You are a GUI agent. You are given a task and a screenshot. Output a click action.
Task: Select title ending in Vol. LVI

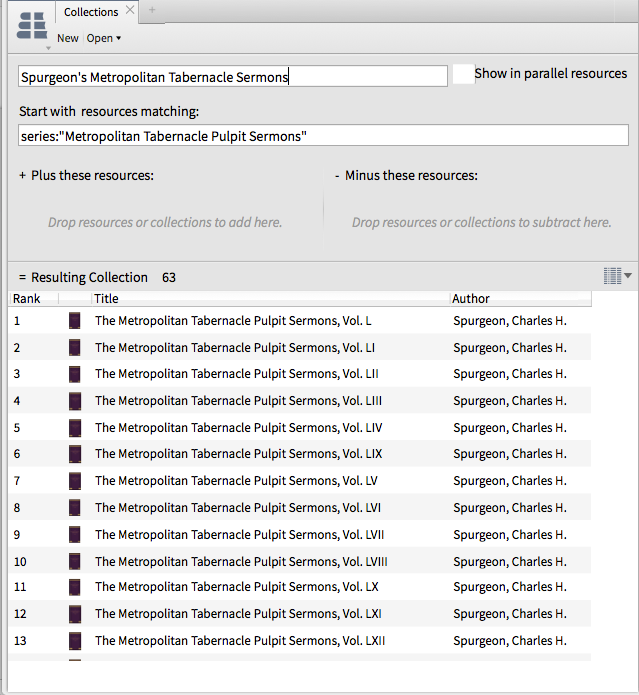pos(238,508)
